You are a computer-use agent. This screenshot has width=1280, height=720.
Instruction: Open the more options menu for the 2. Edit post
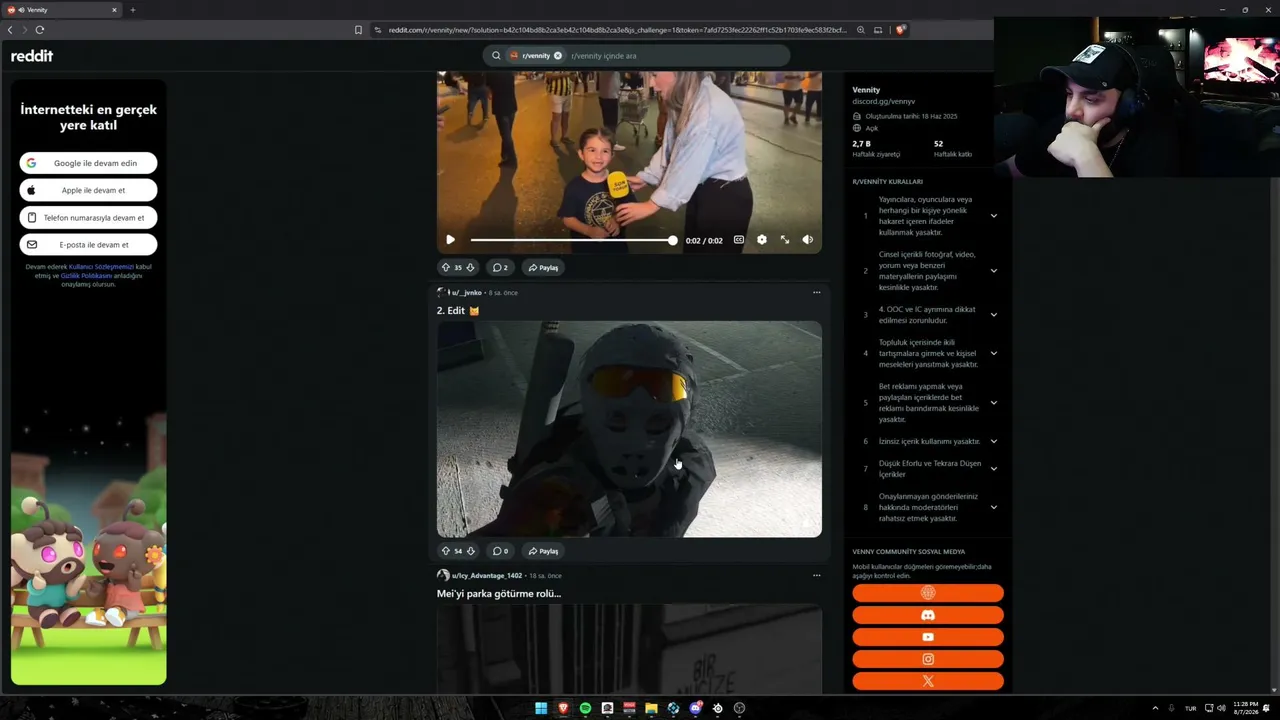pyautogui.click(x=816, y=293)
